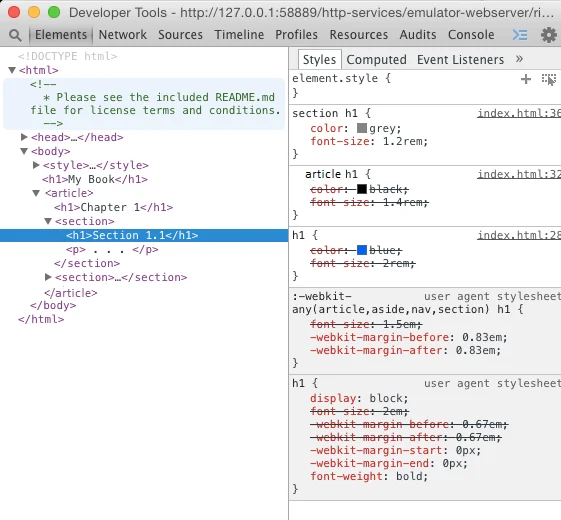
Task: Click the grey color swatch
Action: (362, 128)
